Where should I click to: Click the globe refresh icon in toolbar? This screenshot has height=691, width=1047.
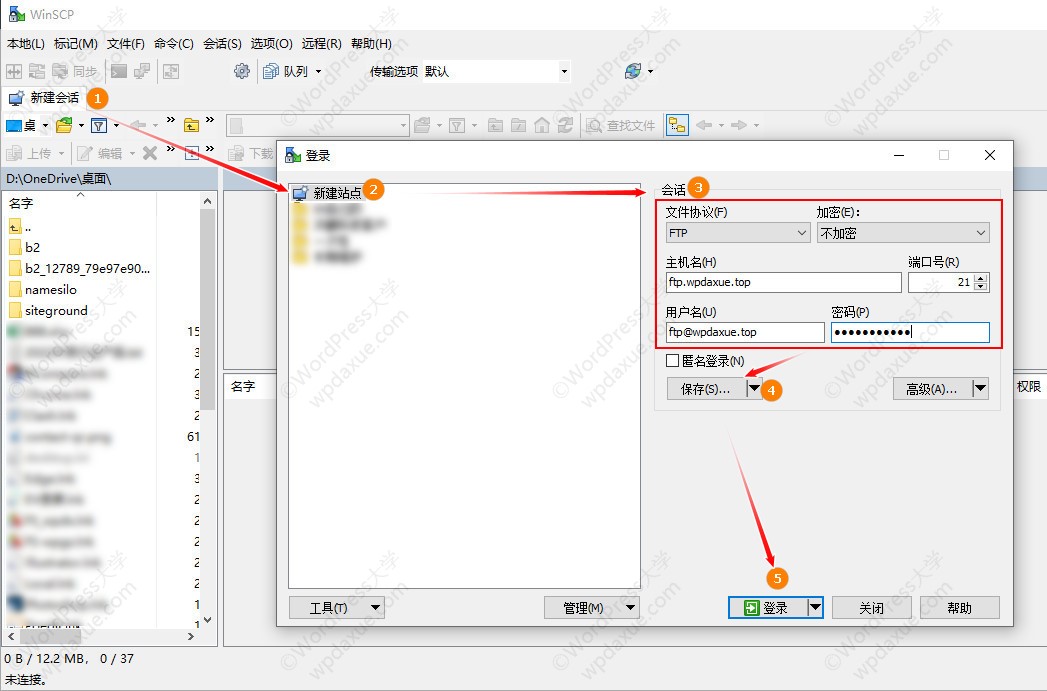tap(633, 71)
